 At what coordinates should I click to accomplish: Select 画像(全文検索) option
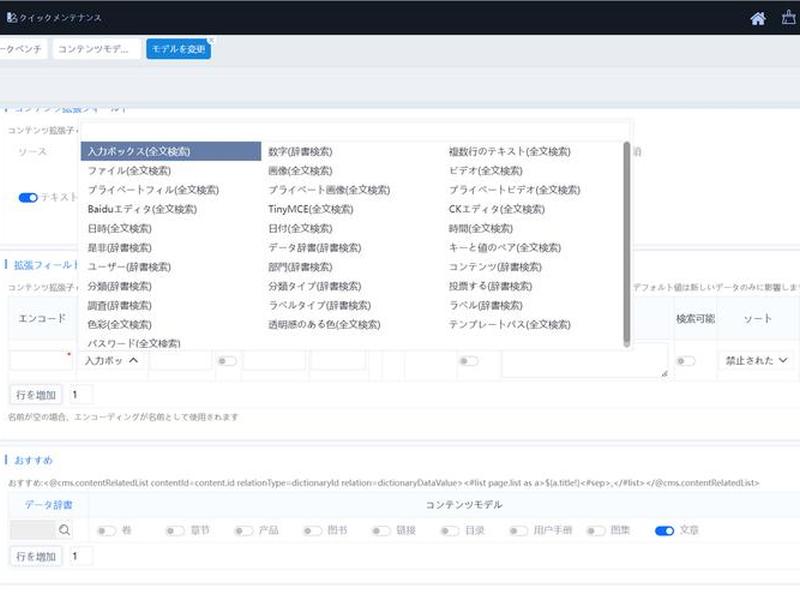pyautogui.click(x=300, y=170)
